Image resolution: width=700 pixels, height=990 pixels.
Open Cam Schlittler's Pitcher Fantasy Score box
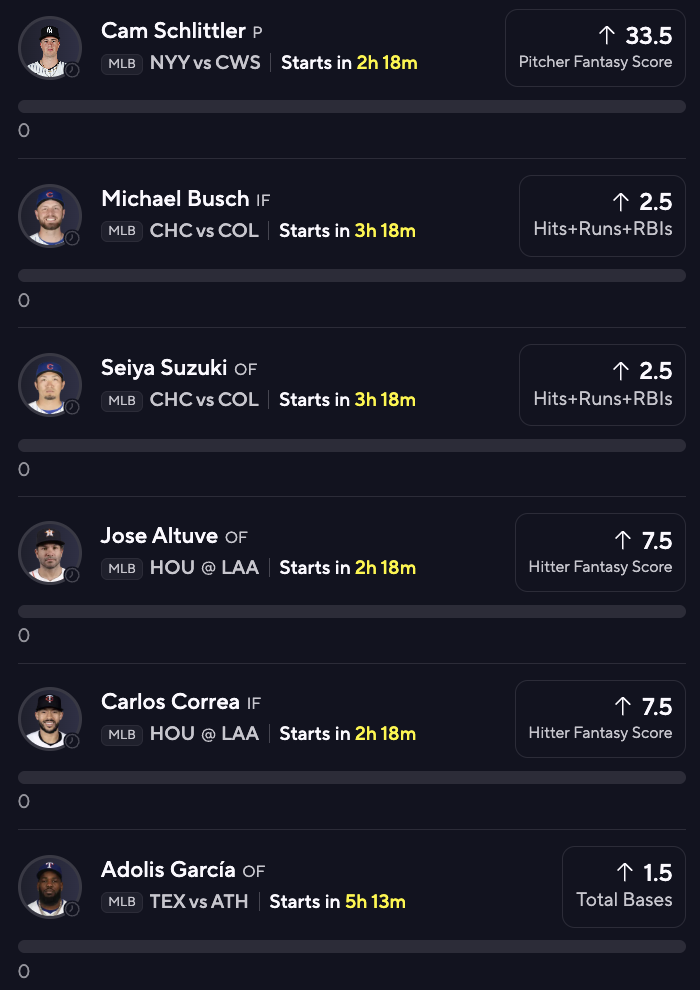pyautogui.click(x=595, y=48)
